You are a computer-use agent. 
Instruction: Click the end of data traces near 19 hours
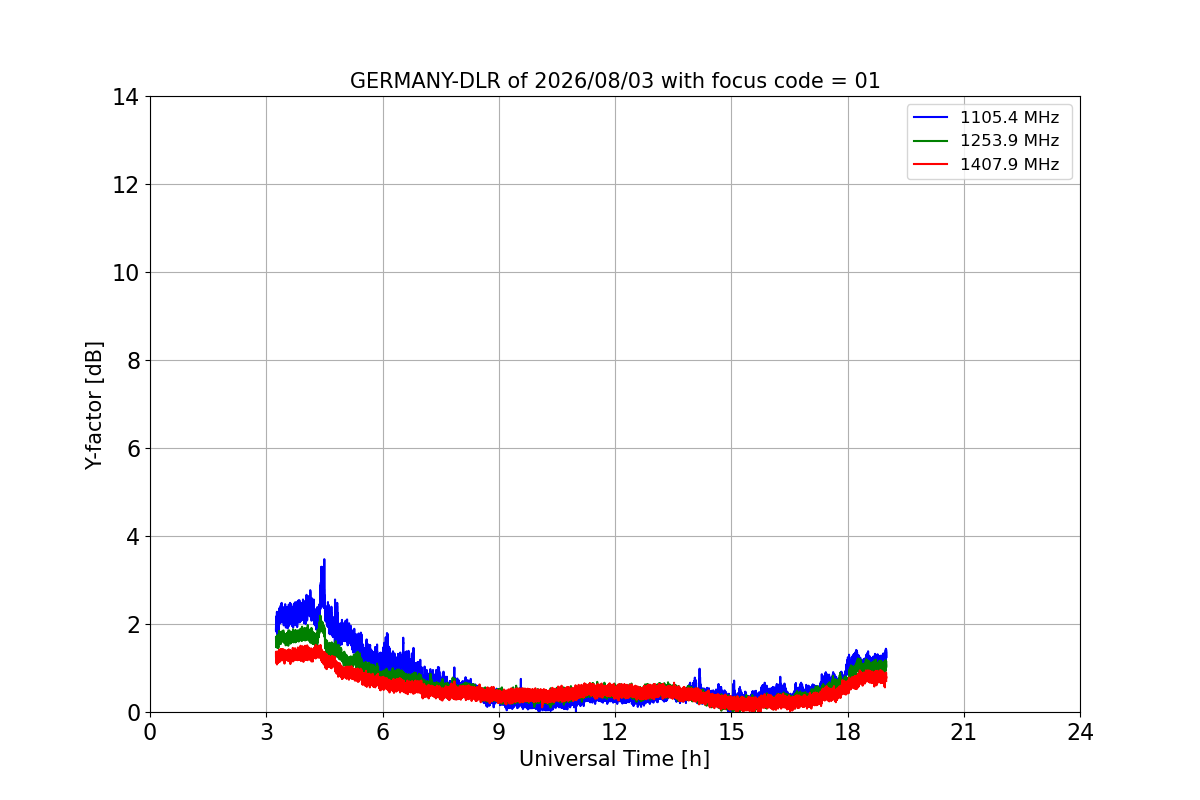point(884,667)
